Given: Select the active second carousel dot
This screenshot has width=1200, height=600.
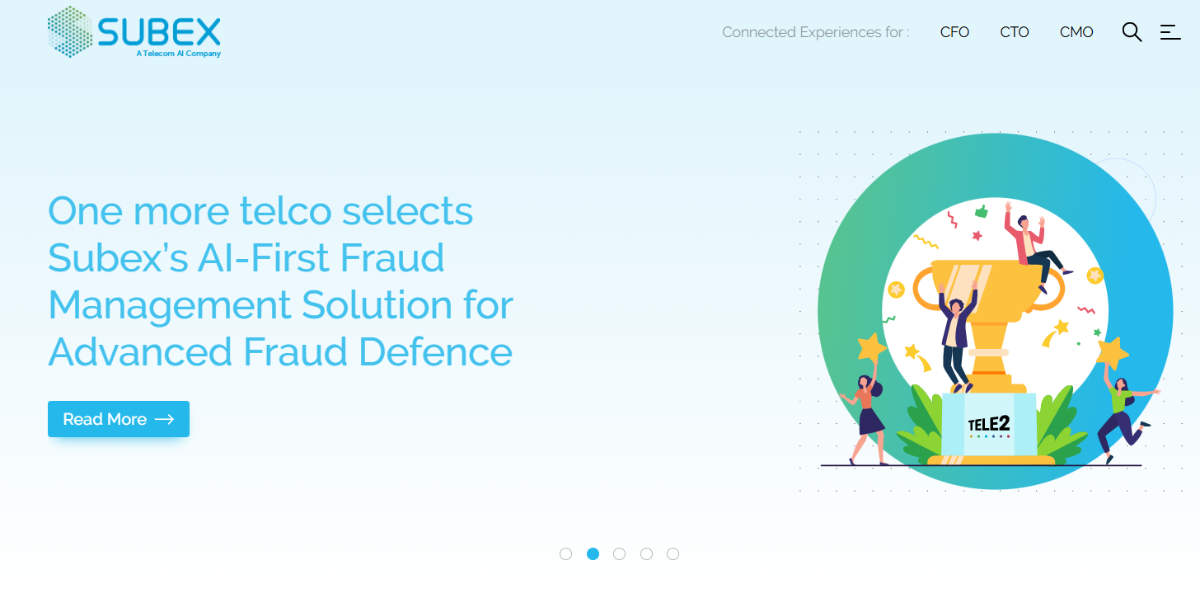Looking at the screenshot, I should click(x=593, y=554).
